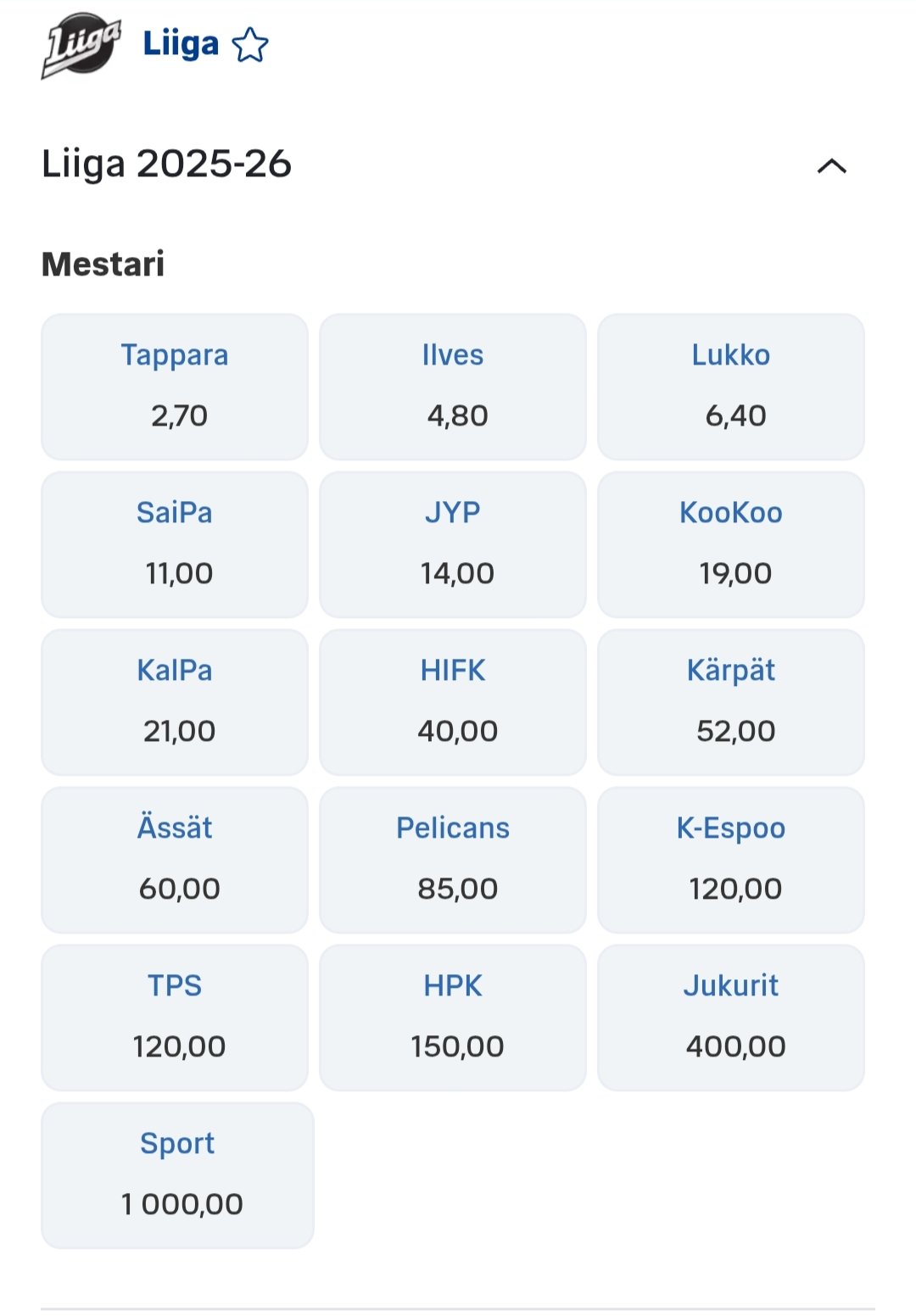Select TPS championship odds button
Image resolution: width=916 pixels, height=1316 pixels.
pos(175,1018)
